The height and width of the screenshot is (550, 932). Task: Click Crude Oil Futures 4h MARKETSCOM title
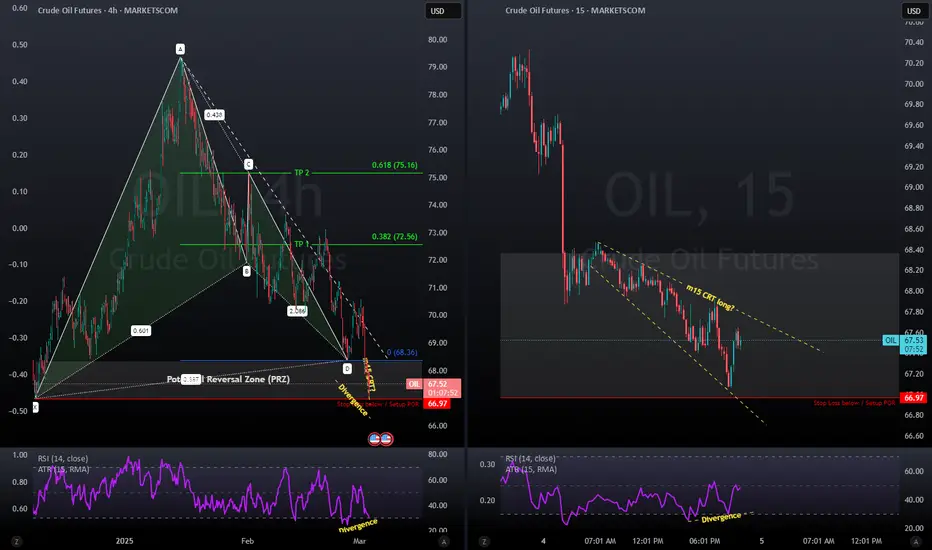tap(108, 10)
